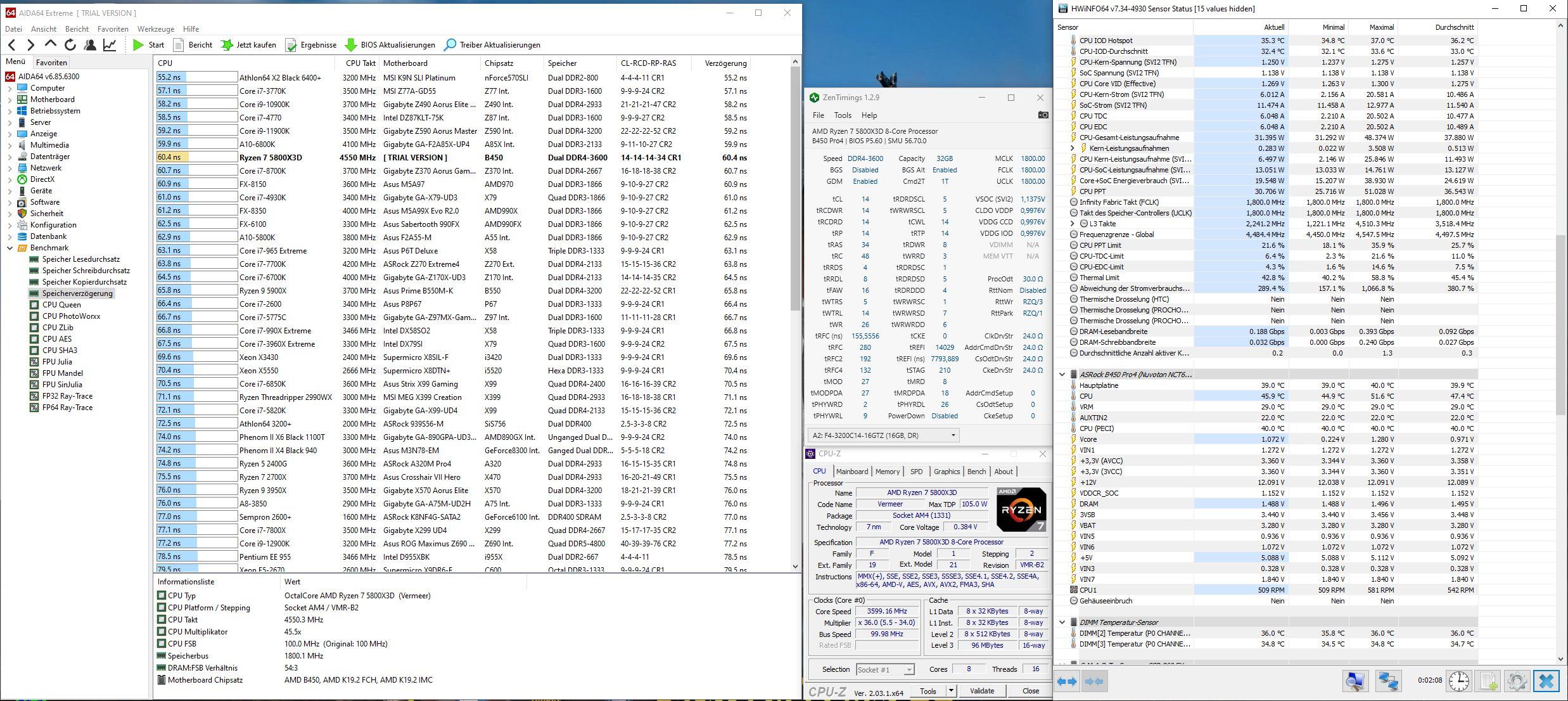The height and width of the screenshot is (701, 1568).
Task: Open AIDA64 user/community icon
Action: click(x=90, y=45)
